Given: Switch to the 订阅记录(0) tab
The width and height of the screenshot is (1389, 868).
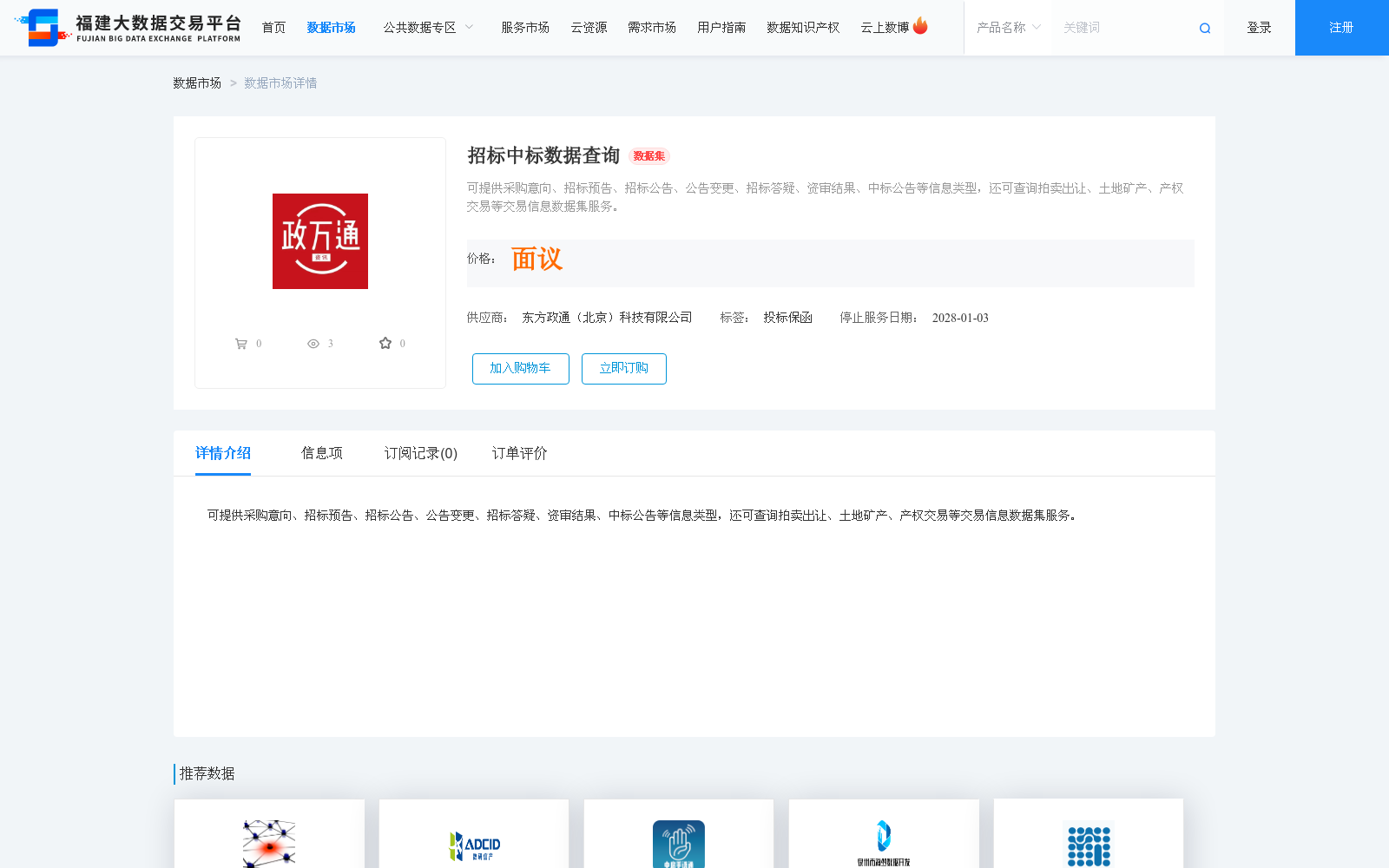Looking at the screenshot, I should click(x=421, y=453).
